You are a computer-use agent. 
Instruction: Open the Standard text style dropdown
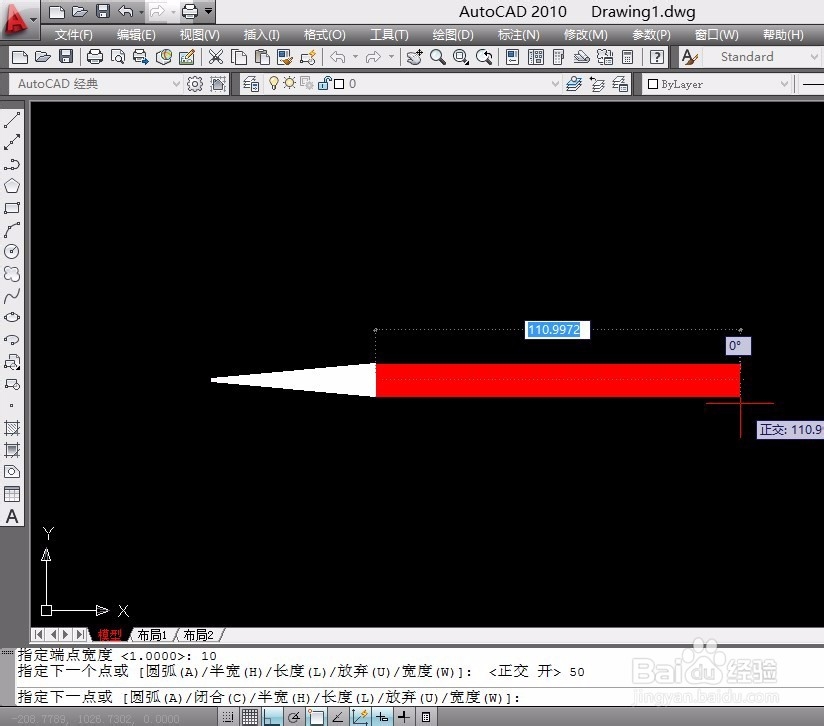(814, 57)
